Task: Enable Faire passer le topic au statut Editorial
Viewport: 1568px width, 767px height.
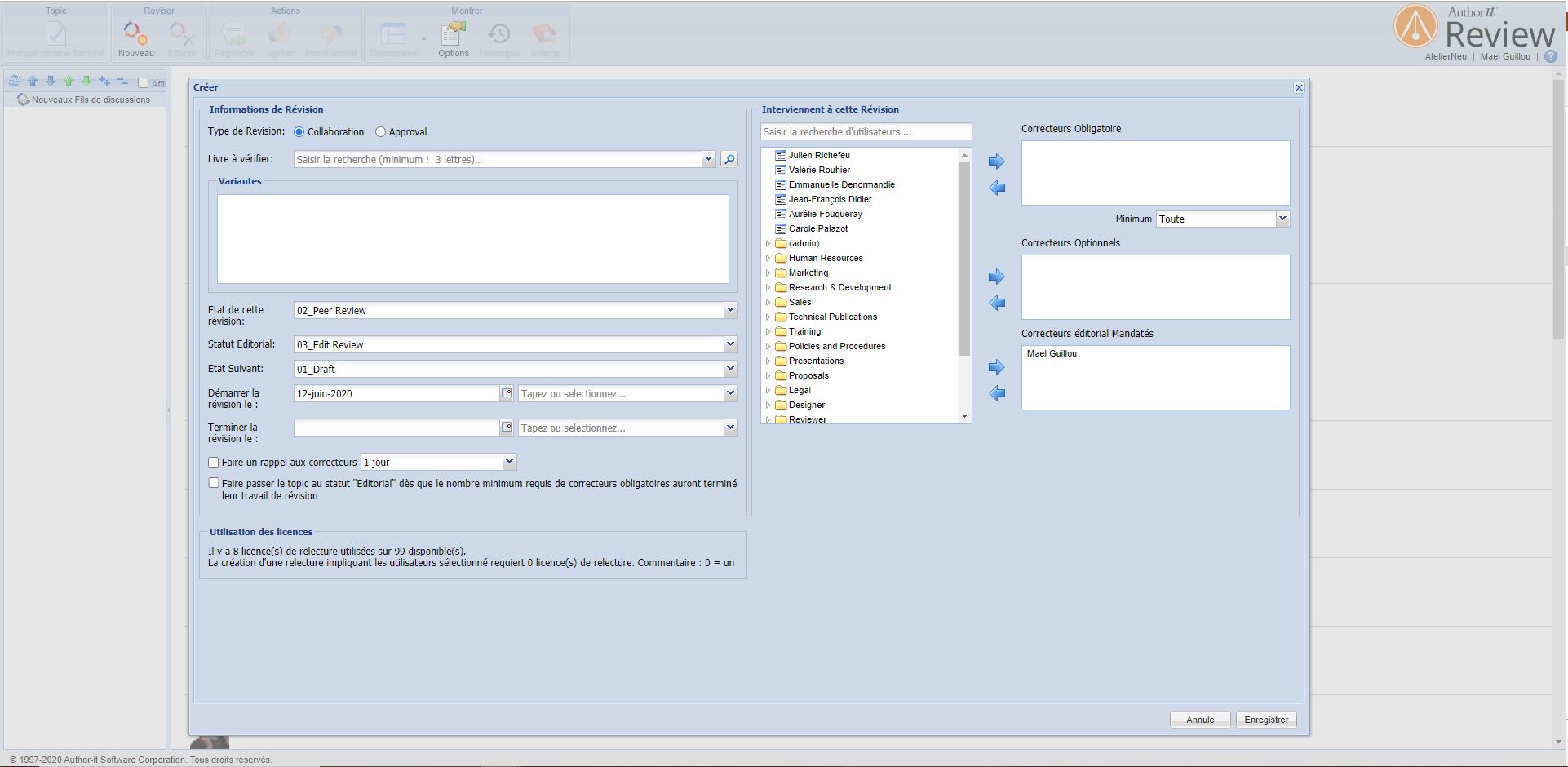Action: coord(214,483)
